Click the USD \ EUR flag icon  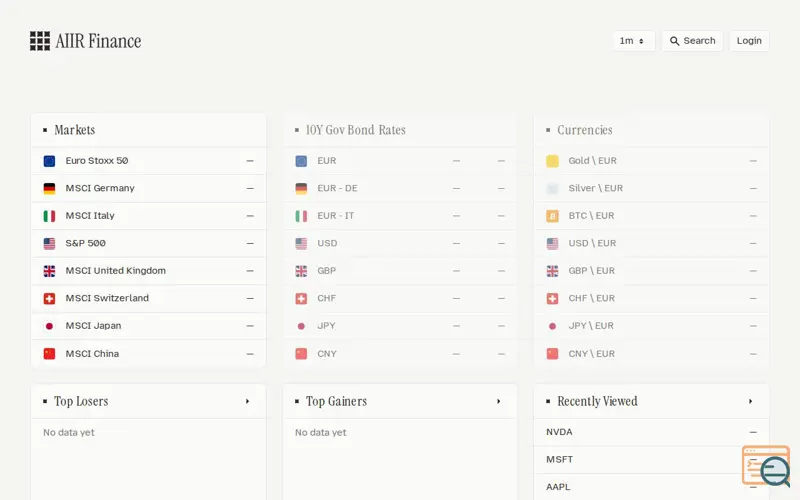pyautogui.click(x=553, y=244)
